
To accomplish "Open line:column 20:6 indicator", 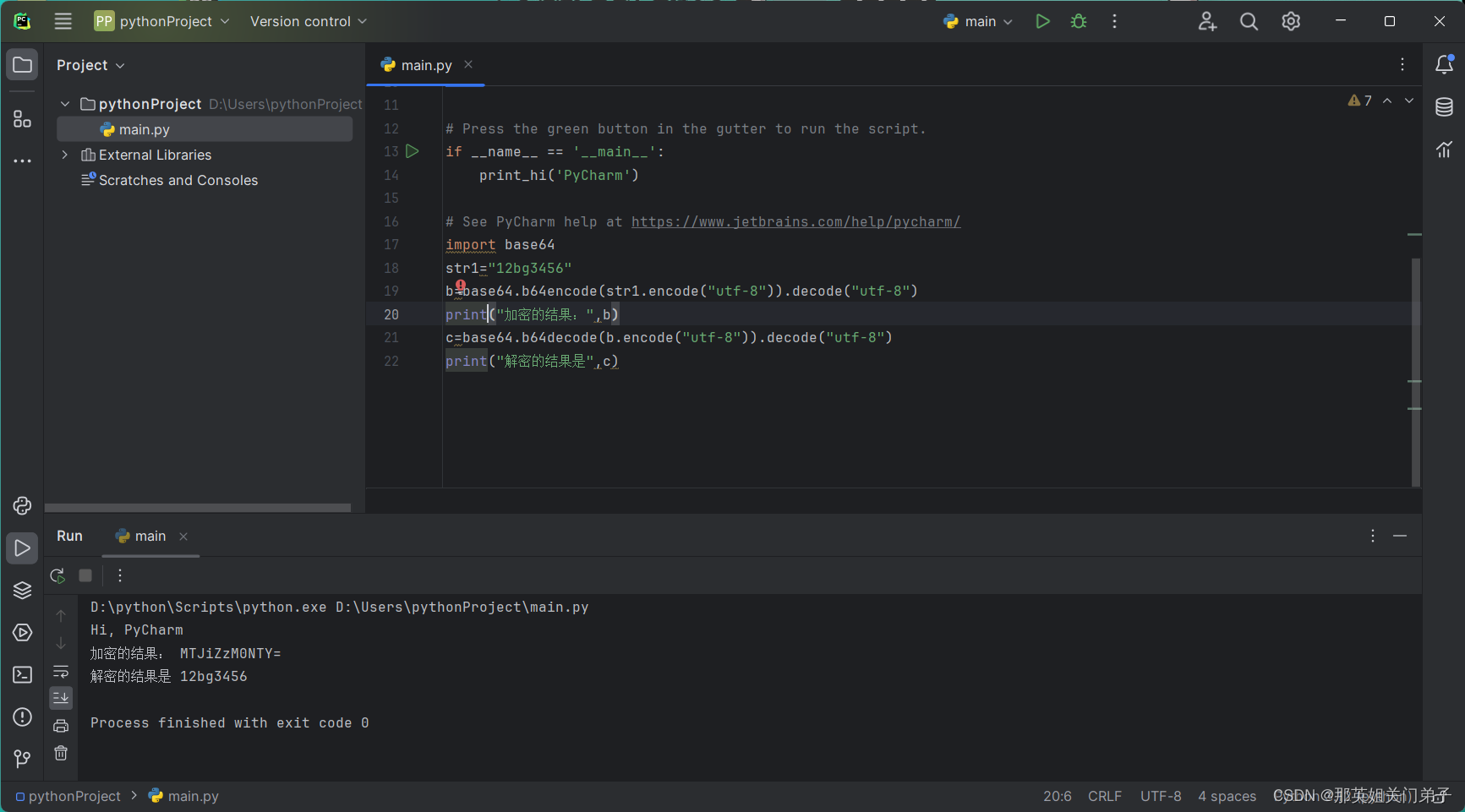I will 1057,796.
